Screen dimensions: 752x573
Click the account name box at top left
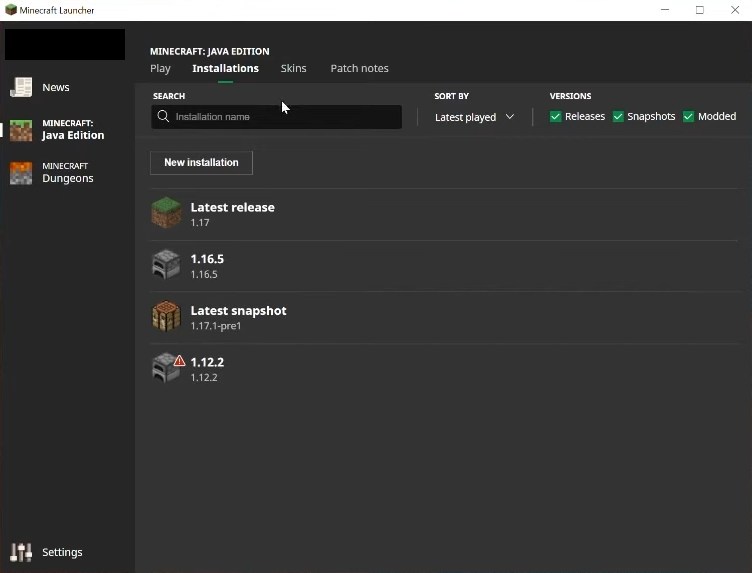[65, 45]
